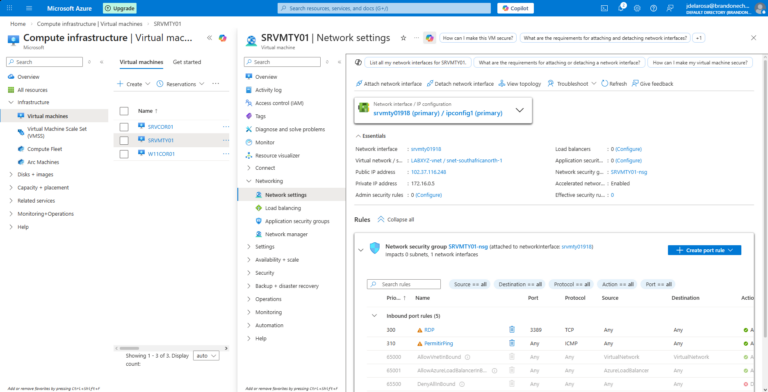Open public IP address 102.37.116.248 link

(x=429, y=172)
